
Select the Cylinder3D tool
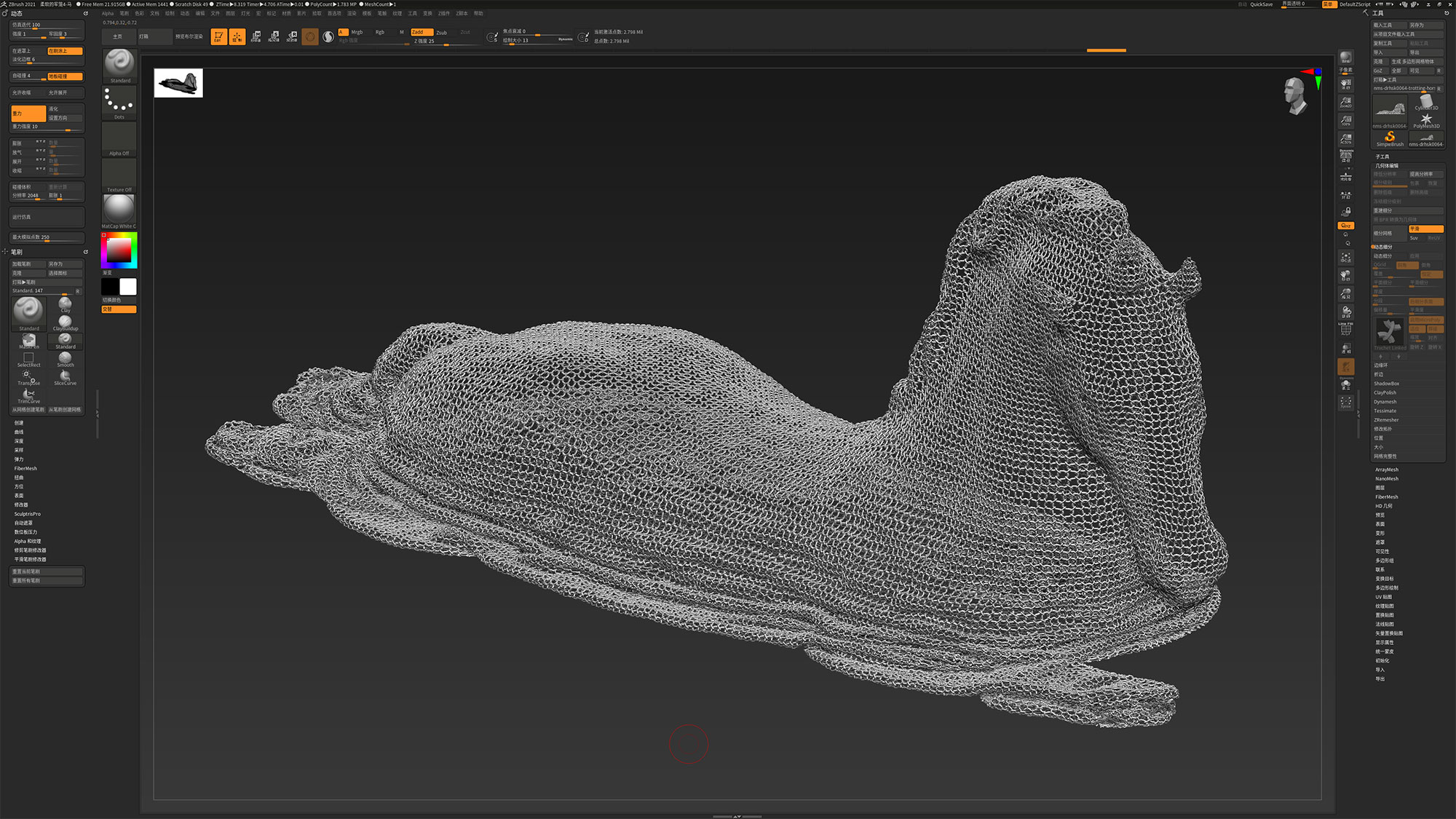point(1426,101)
